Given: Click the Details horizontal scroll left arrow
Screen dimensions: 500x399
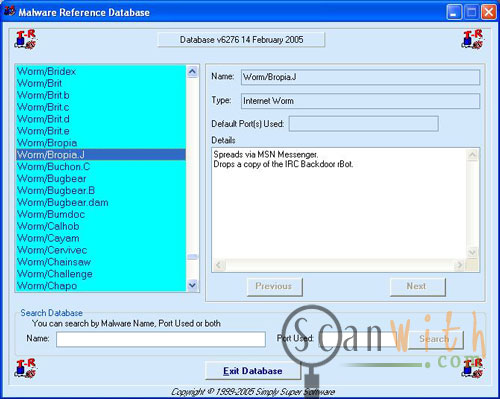Looking at the screenshot, I should (x=219, y=265).
